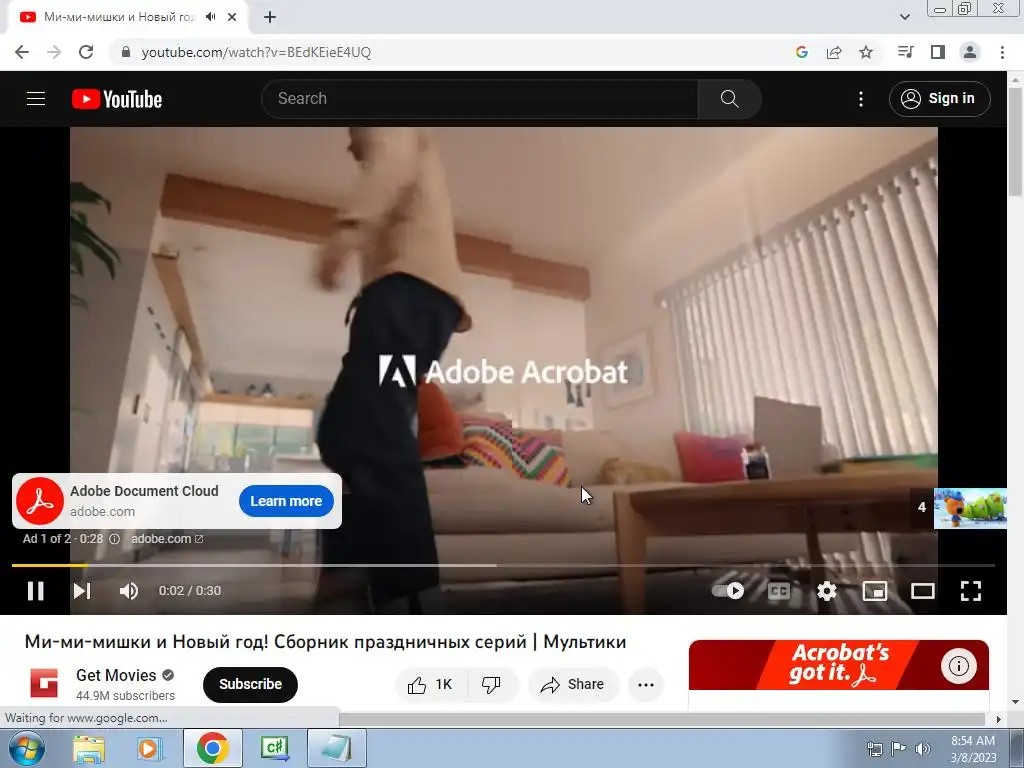Go forward with the browser forward arrow

coord(54,52)
